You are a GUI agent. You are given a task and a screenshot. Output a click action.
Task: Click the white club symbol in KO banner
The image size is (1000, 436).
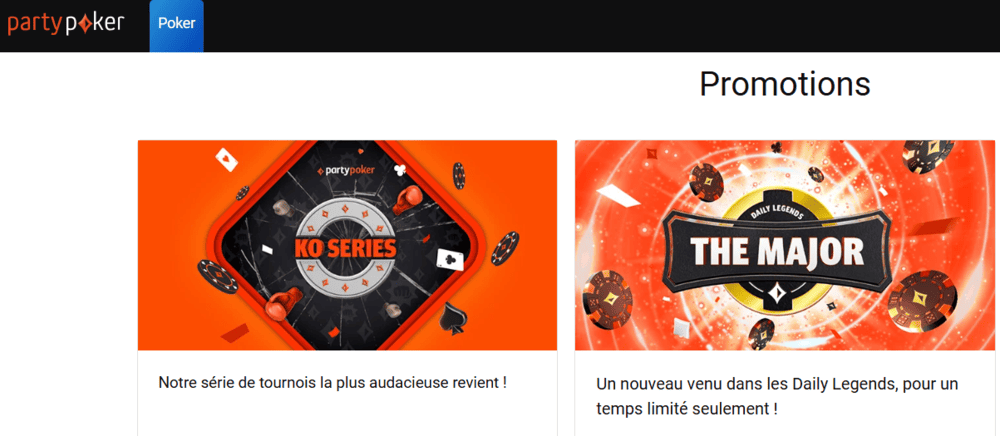click(401, 170)
